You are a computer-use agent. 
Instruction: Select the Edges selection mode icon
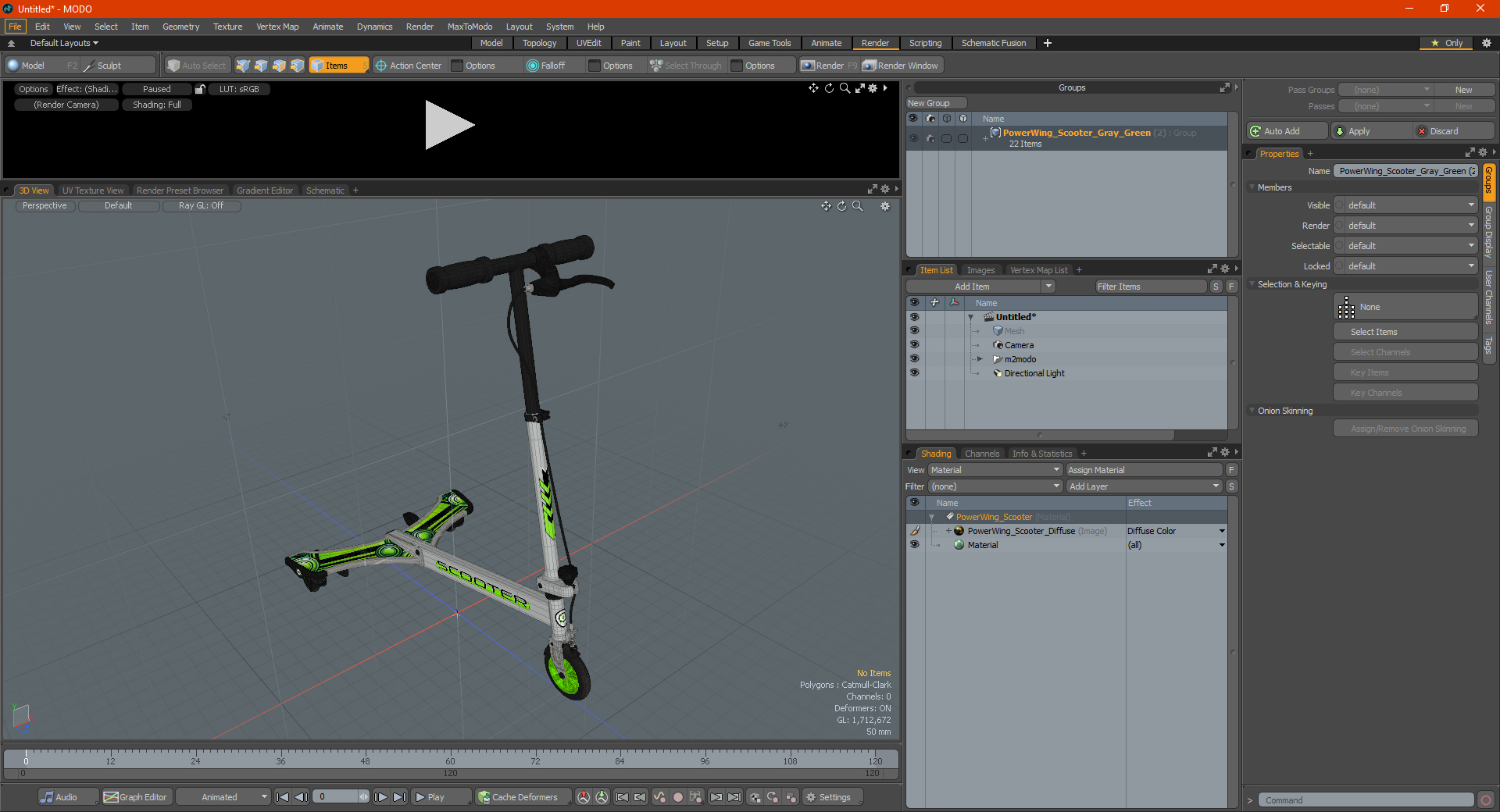261,66
